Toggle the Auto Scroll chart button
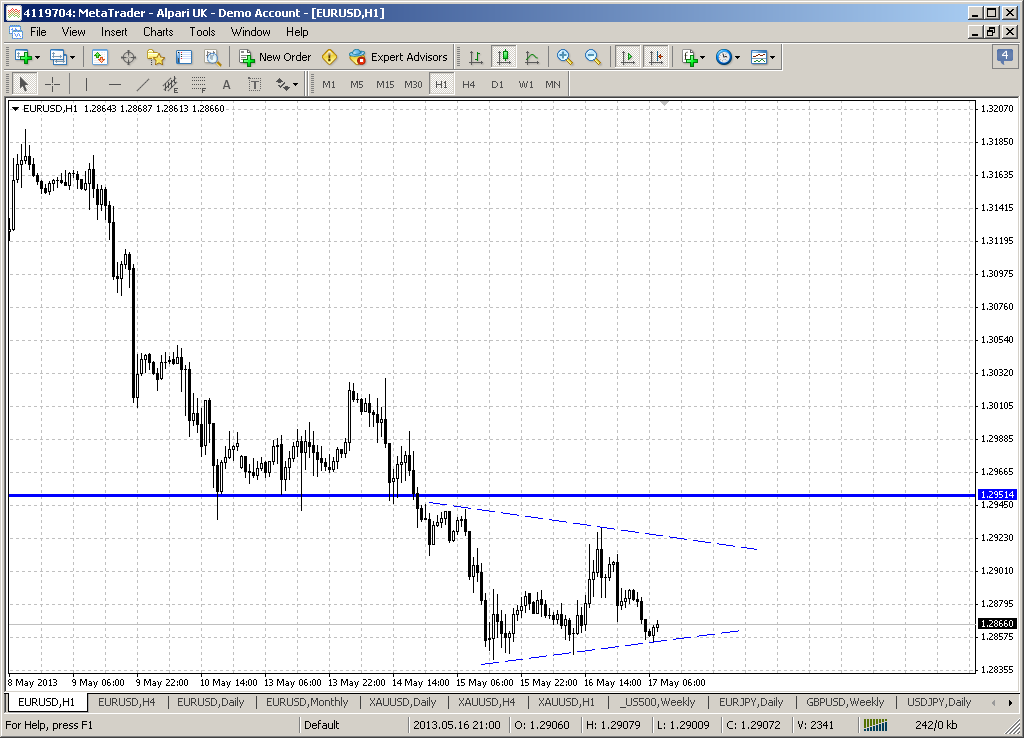The height and width of the screenshot is (738, 1024). point(628,57)
